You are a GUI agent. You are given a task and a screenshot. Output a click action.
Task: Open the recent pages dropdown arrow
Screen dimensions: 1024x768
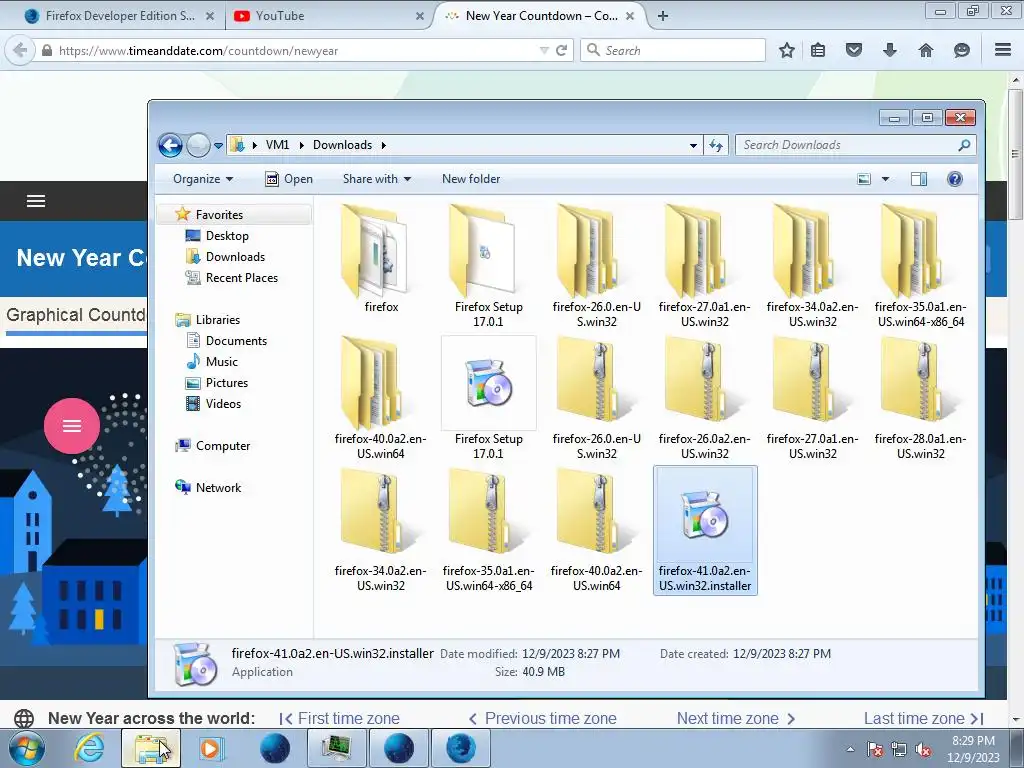(218, 146)
